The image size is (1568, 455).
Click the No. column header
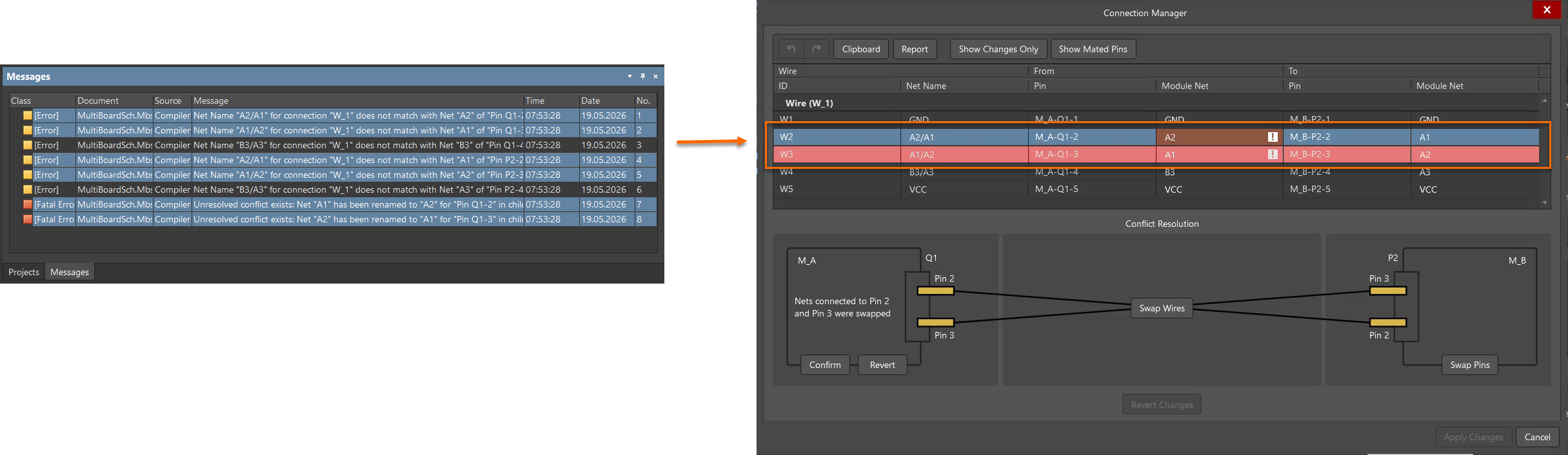point(646,101)
